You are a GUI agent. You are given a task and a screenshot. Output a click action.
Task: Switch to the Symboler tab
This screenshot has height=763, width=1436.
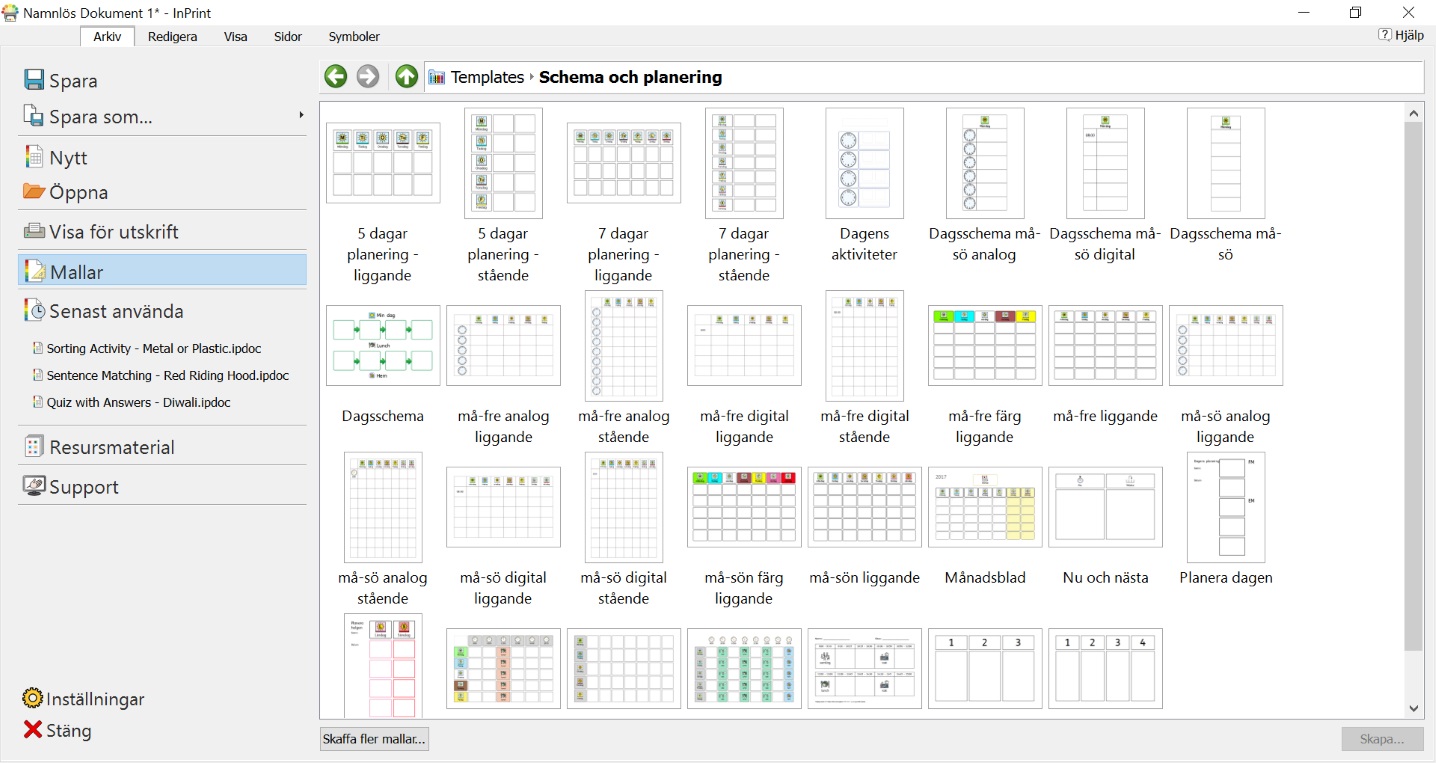click(x=354, y=37)
